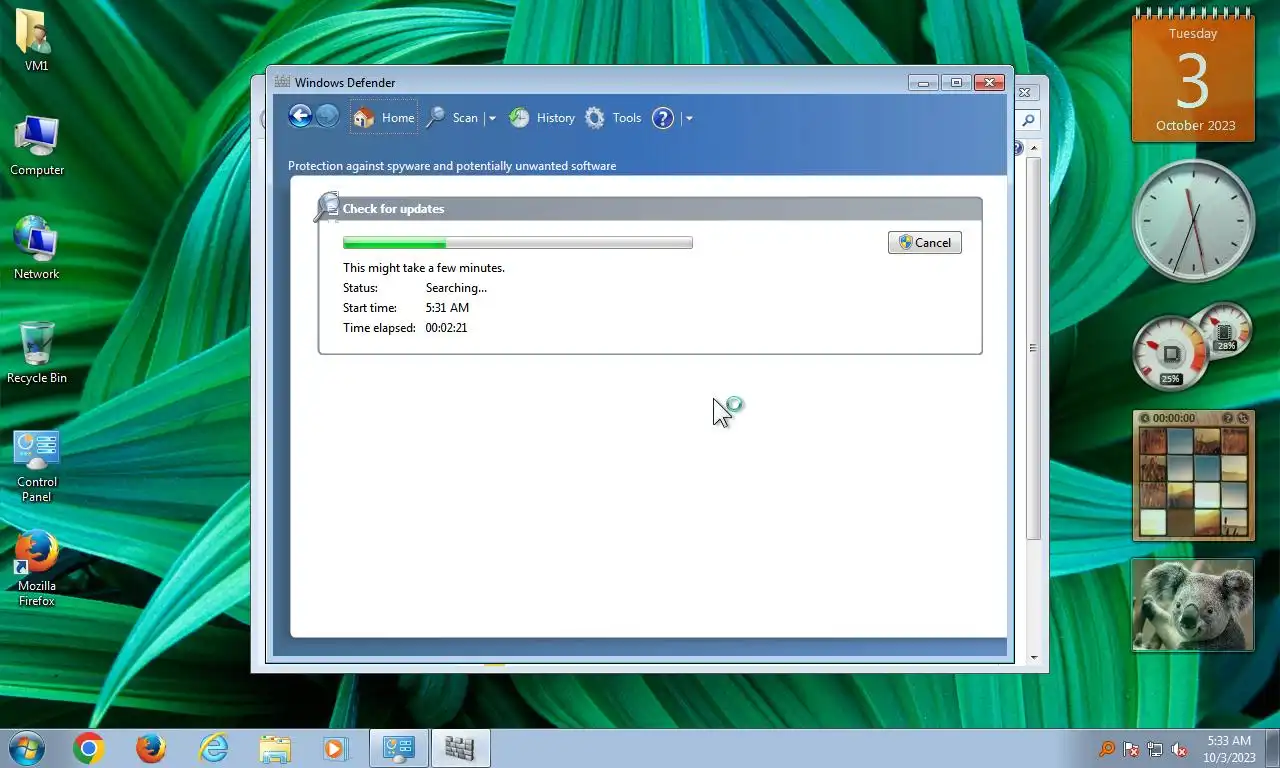Click the search magnifier in background window
The image size is (1280, 768).
(x=1028, y=120)
